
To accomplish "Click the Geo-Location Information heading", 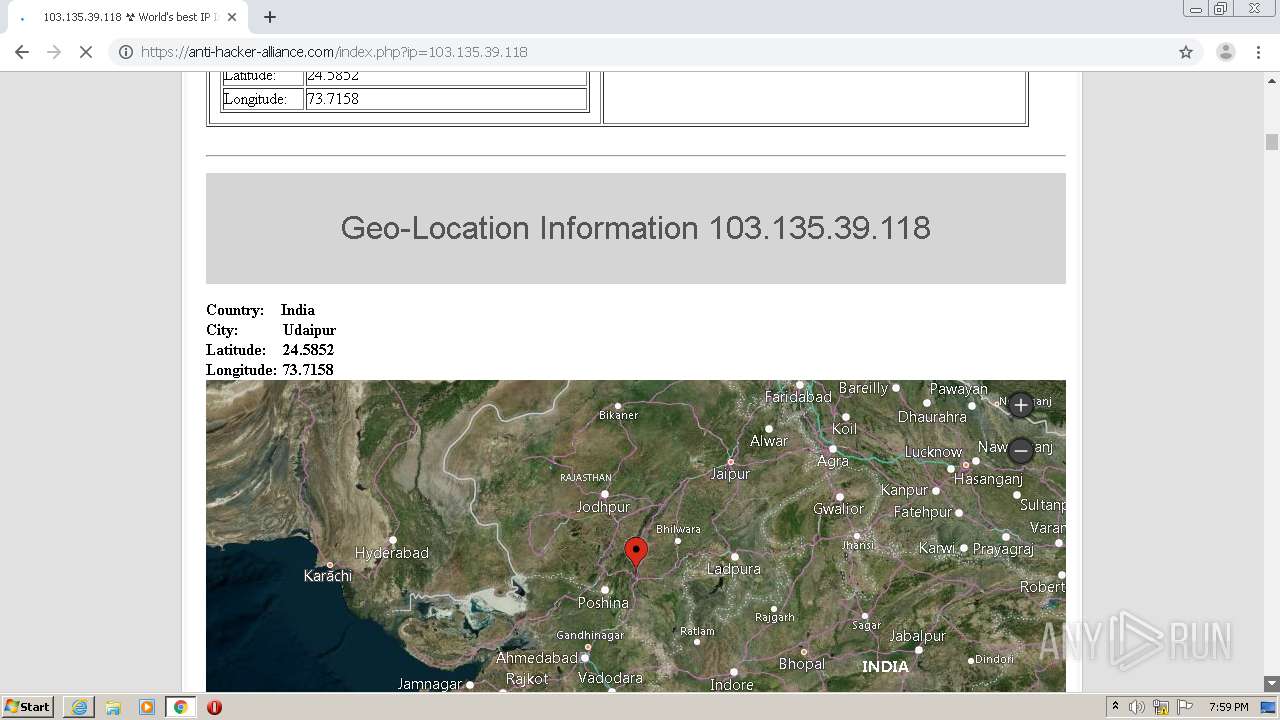I will tap(636, 228).
